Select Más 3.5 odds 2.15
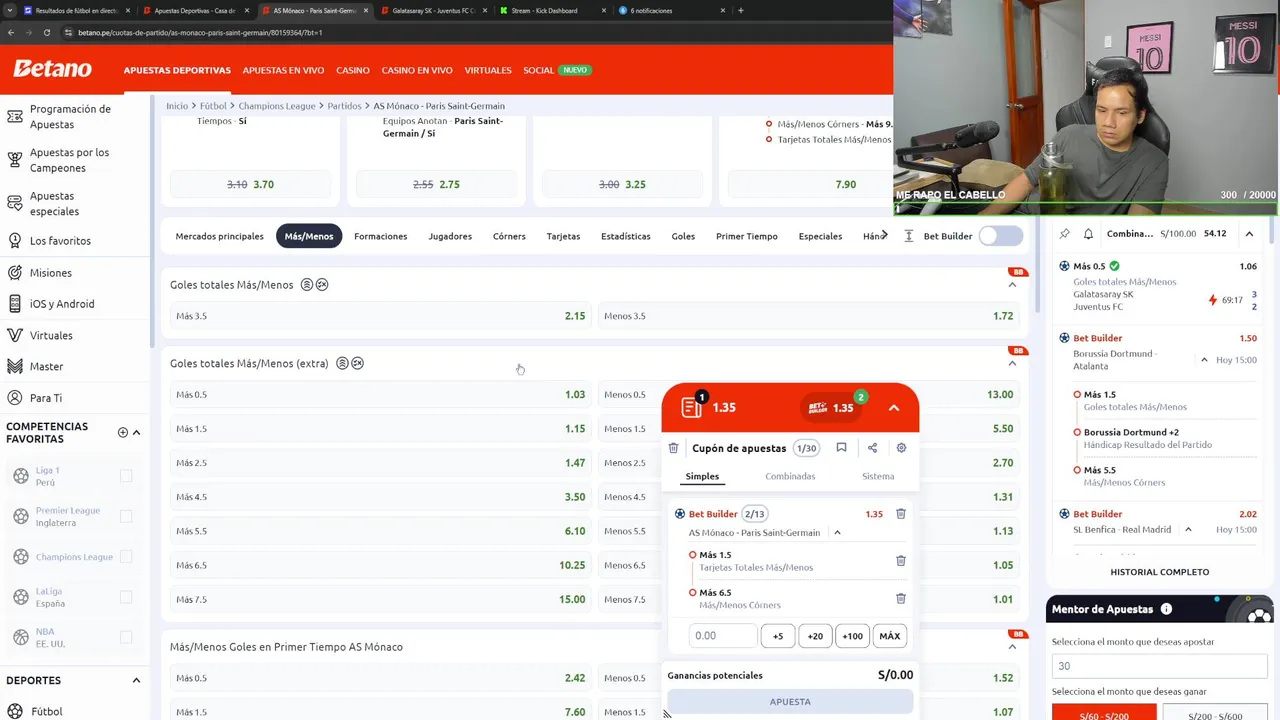This screenshot has width=1280, height=720. pyautogui.click(x=380, y=316)
